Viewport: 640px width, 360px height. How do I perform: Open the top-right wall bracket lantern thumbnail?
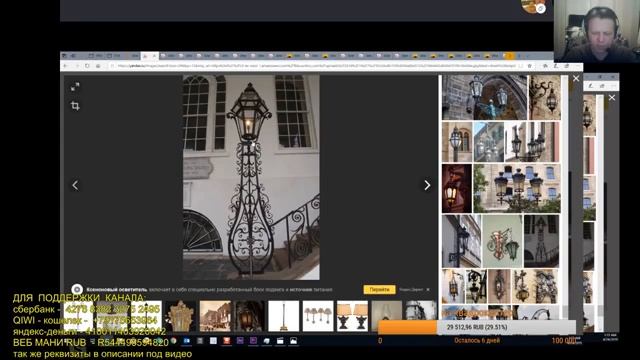pyautogui.click(x=545, y=97)
